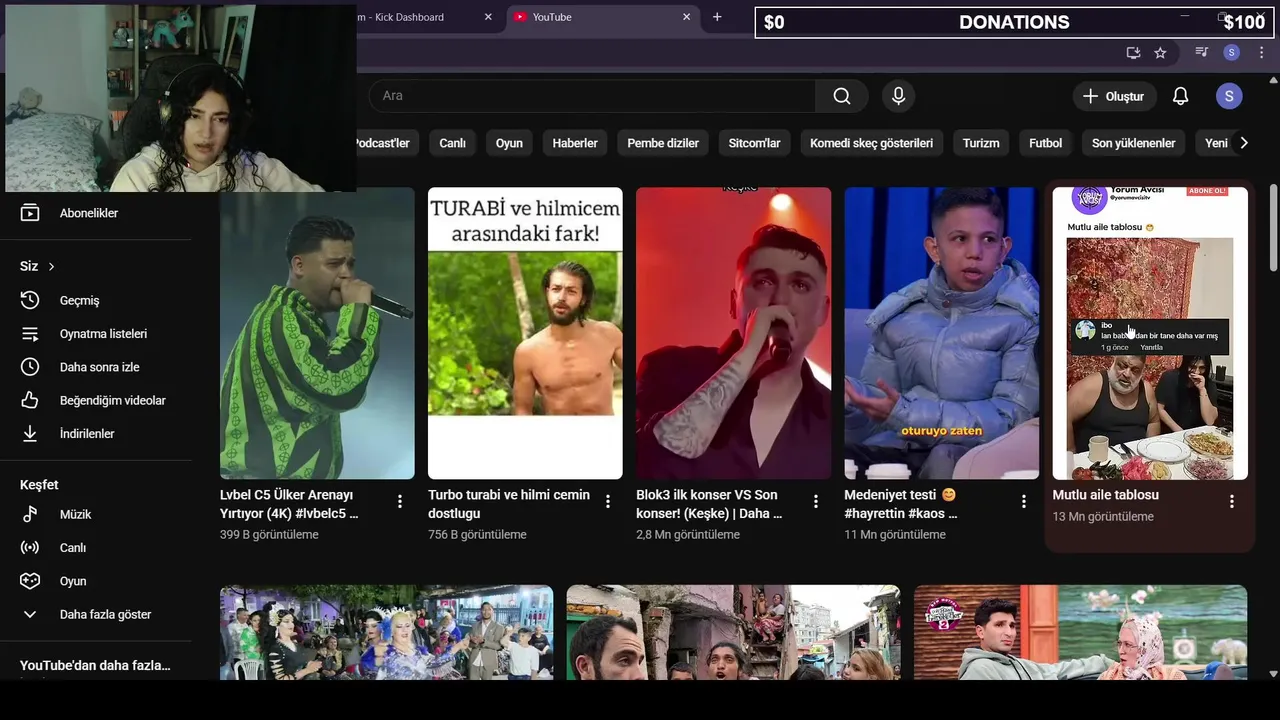Open options menu for Medeniyet testi short
Image resolution: width=1280 pixels, height=720 pixels.
point(1024,501)
